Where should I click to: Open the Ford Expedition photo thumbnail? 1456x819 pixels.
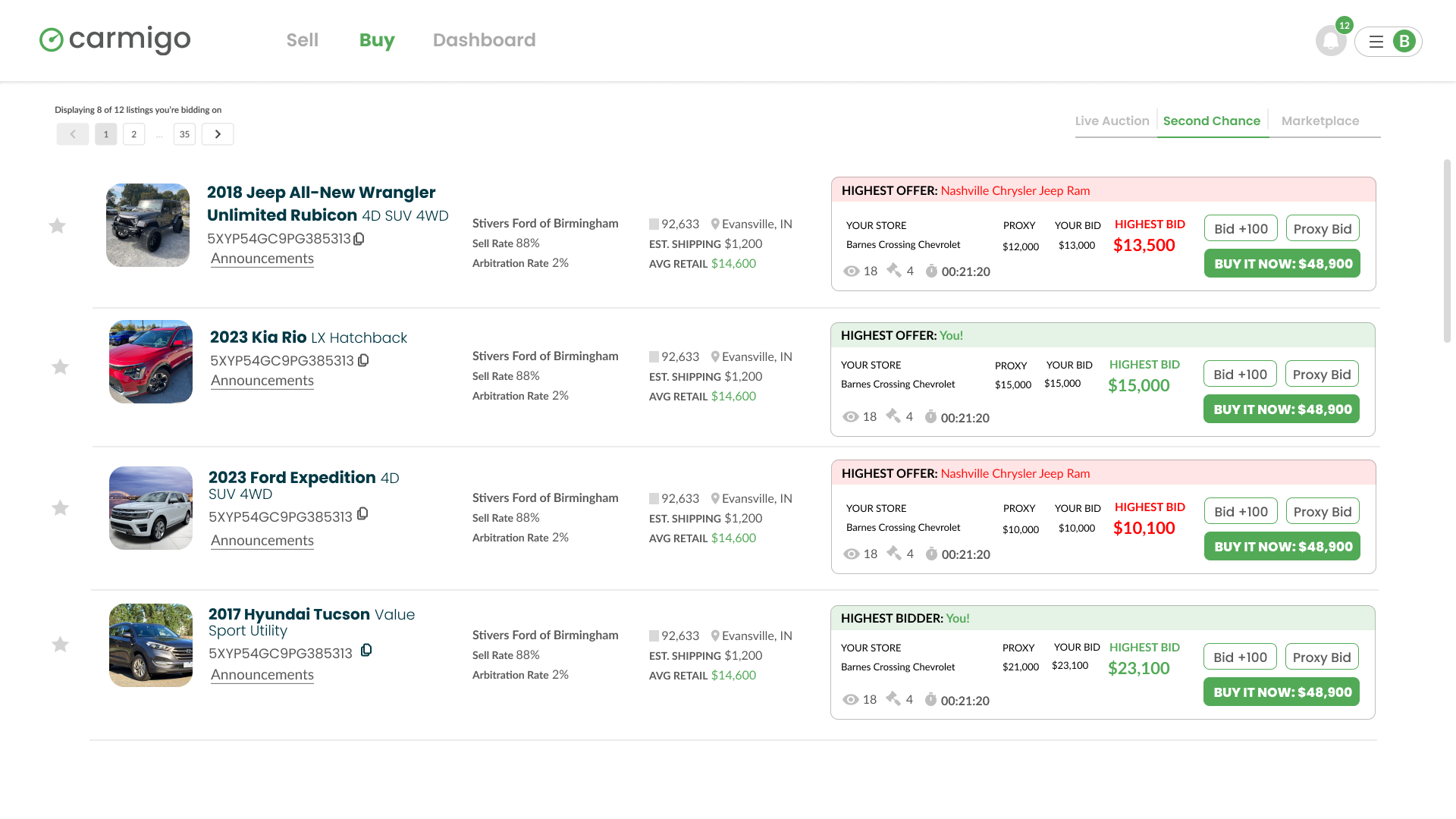[x=151, y=508]
